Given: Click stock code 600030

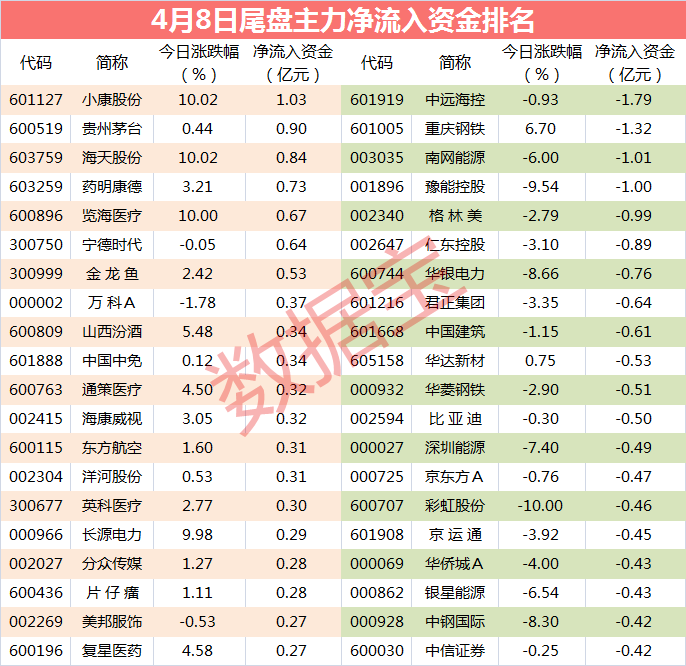Looking at the screenshot, I should point(377,651).
